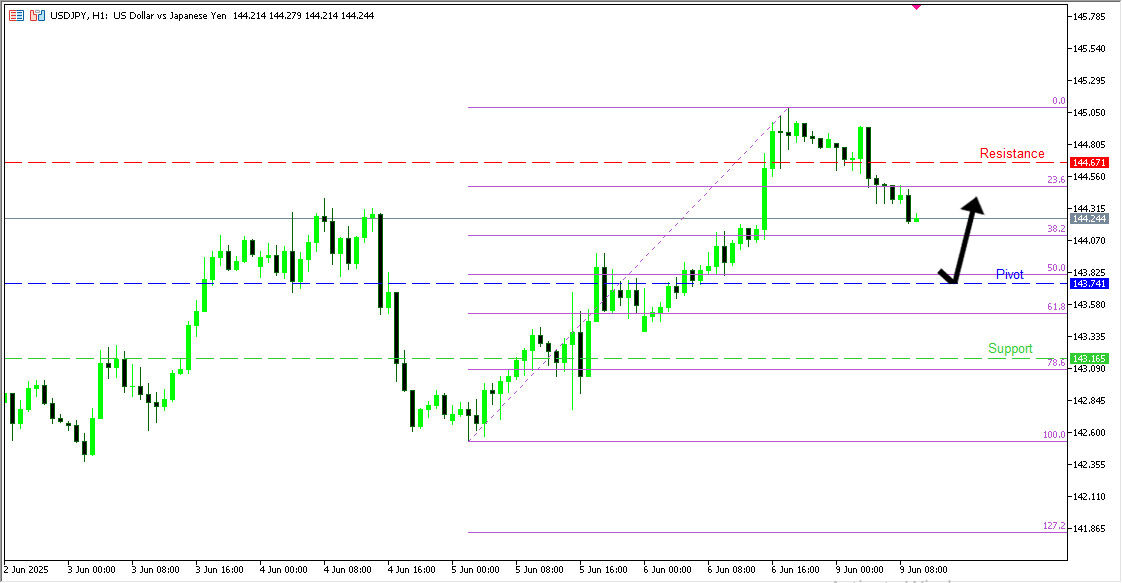Click the Fibonacci 61.8 level label
The height and width of the screenshot is (583, 1122).
coord(1056,307)
